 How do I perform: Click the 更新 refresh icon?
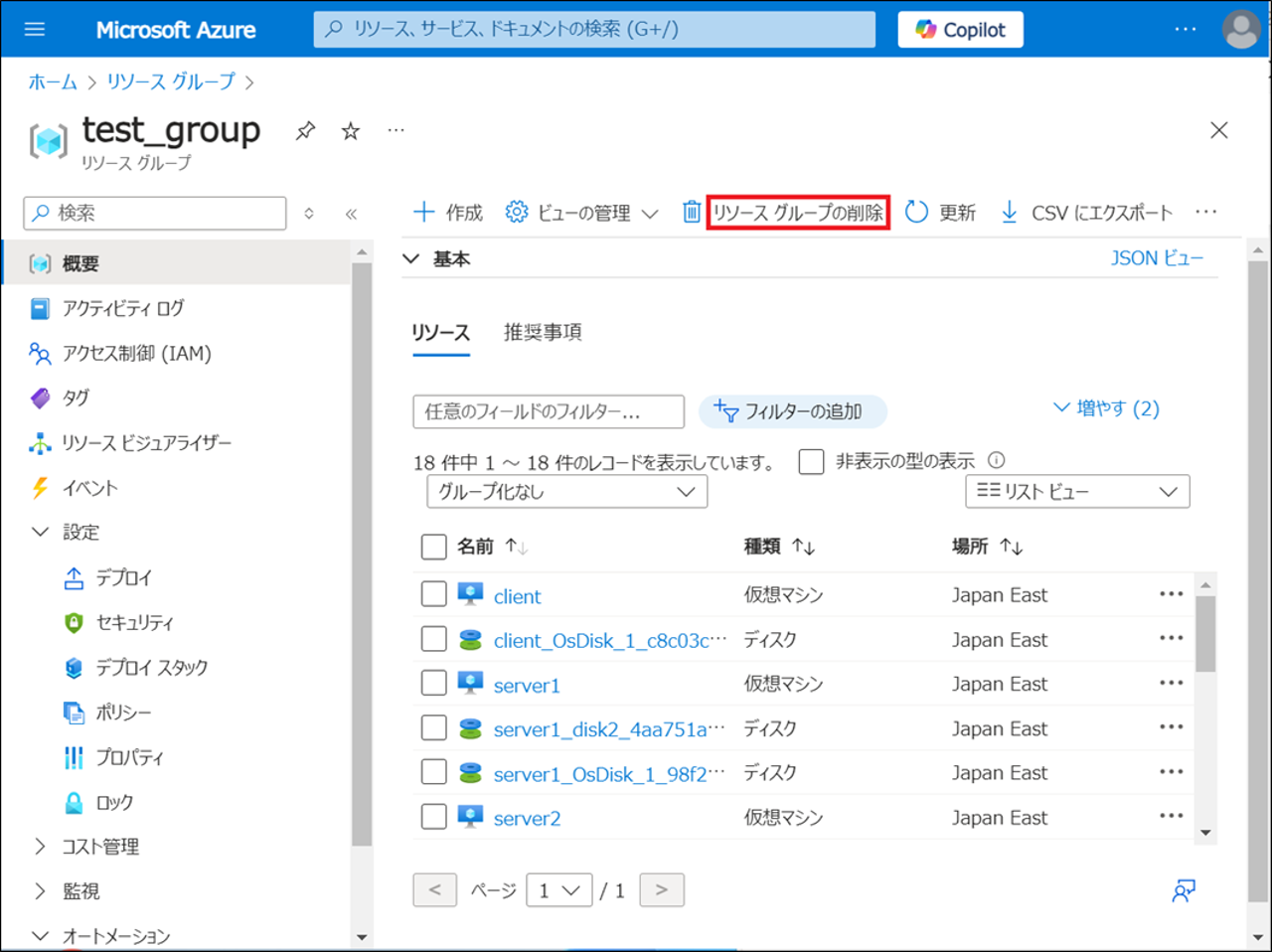point(916,213)
